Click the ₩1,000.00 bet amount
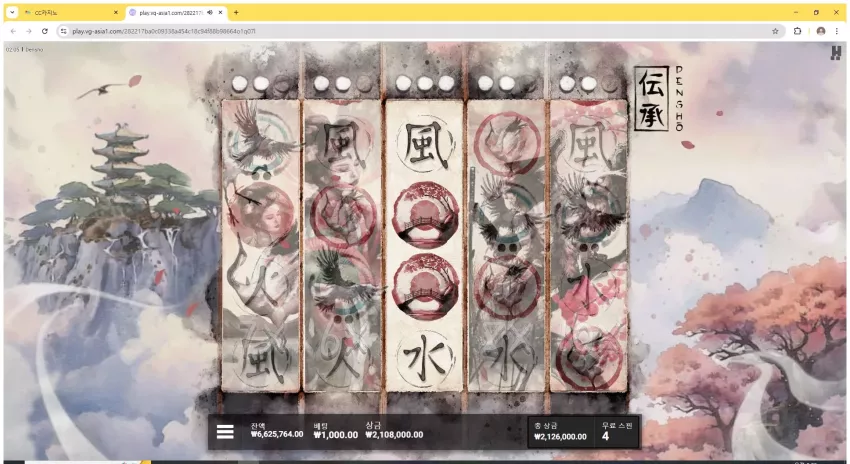This screenshot has height=464, width=850. (x=336, y=435)
